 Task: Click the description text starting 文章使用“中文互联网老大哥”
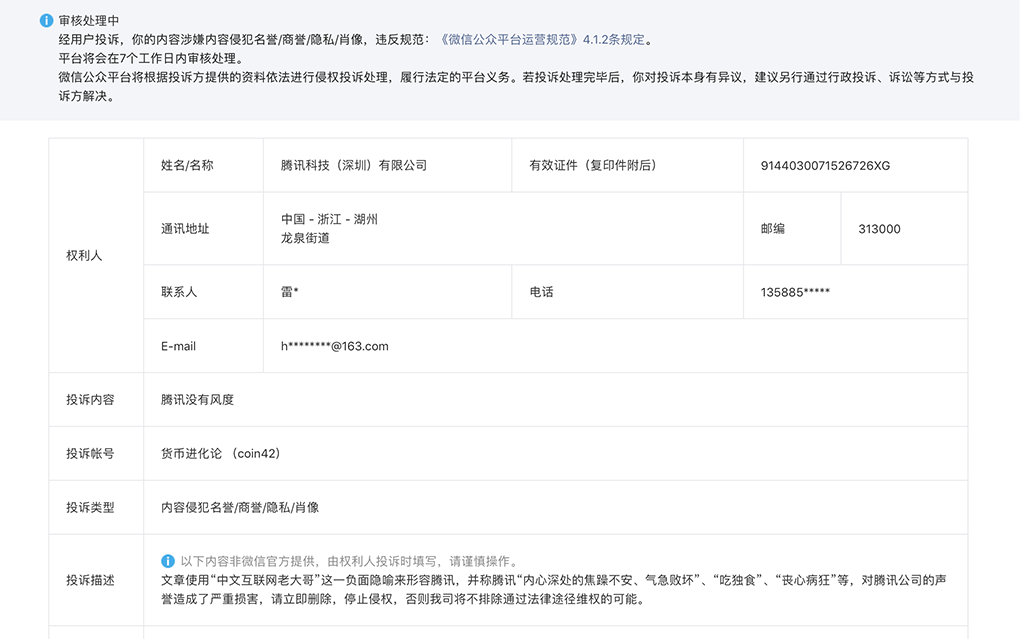click(x=554, y=589)
